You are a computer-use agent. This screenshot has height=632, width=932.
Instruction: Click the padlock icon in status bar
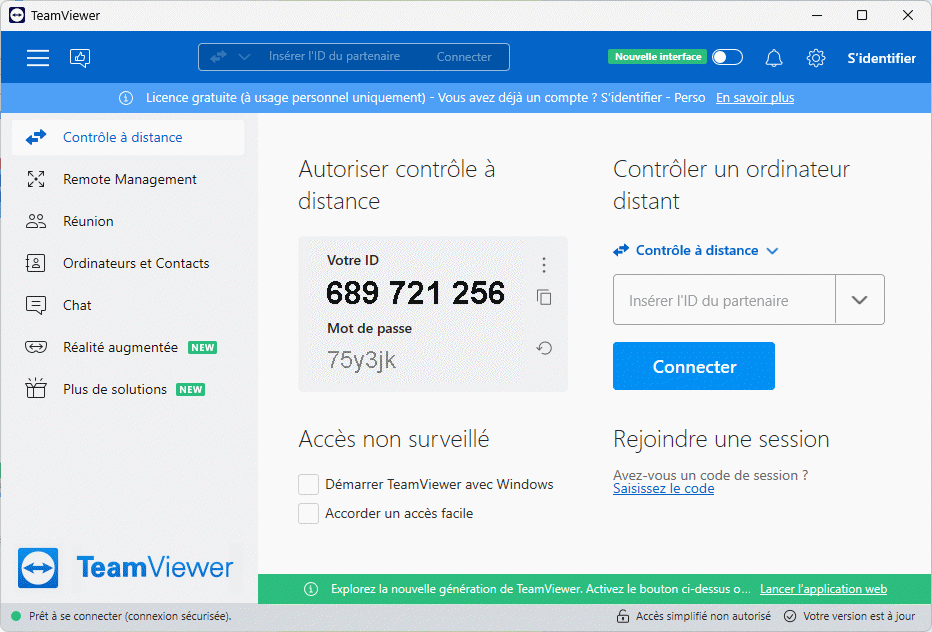tap(622, 616)
